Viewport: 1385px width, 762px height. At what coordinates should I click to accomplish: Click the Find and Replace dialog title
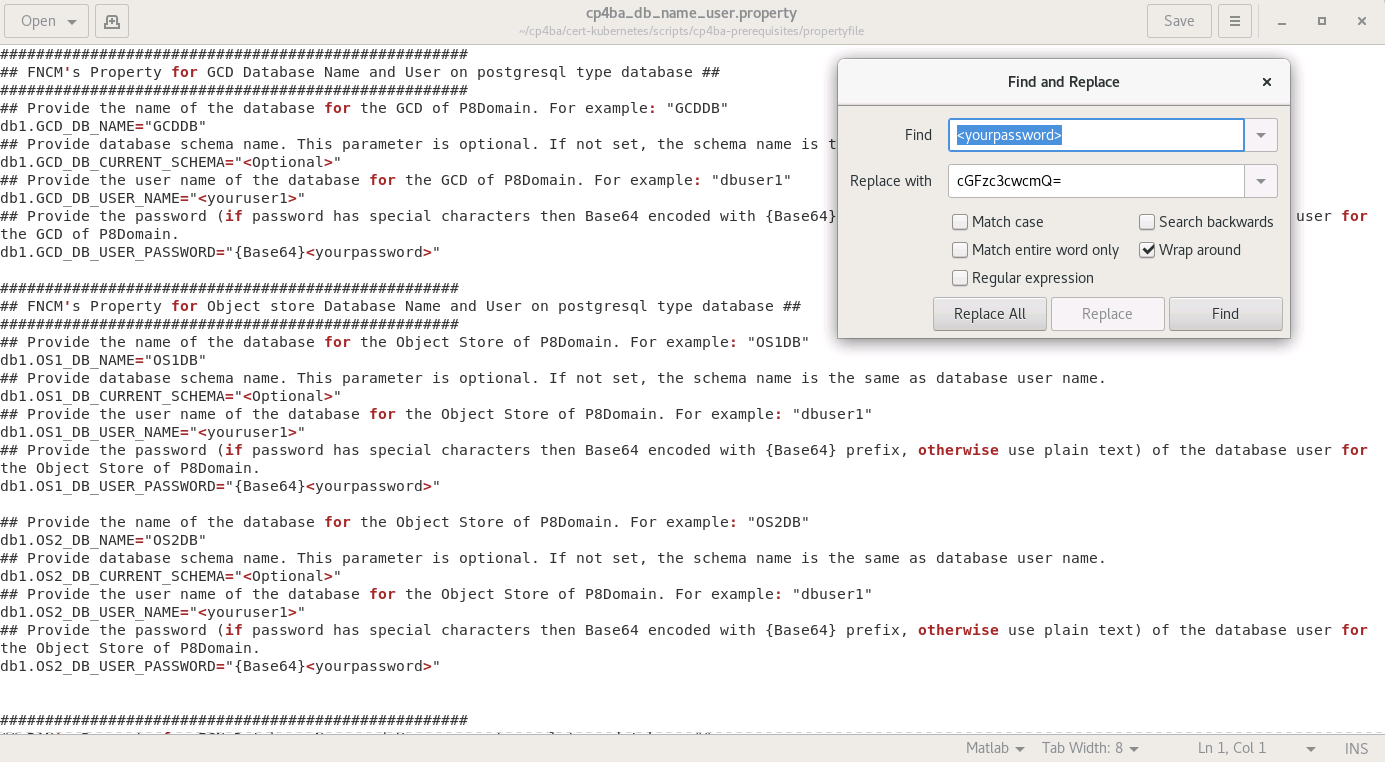point(1063,82)
